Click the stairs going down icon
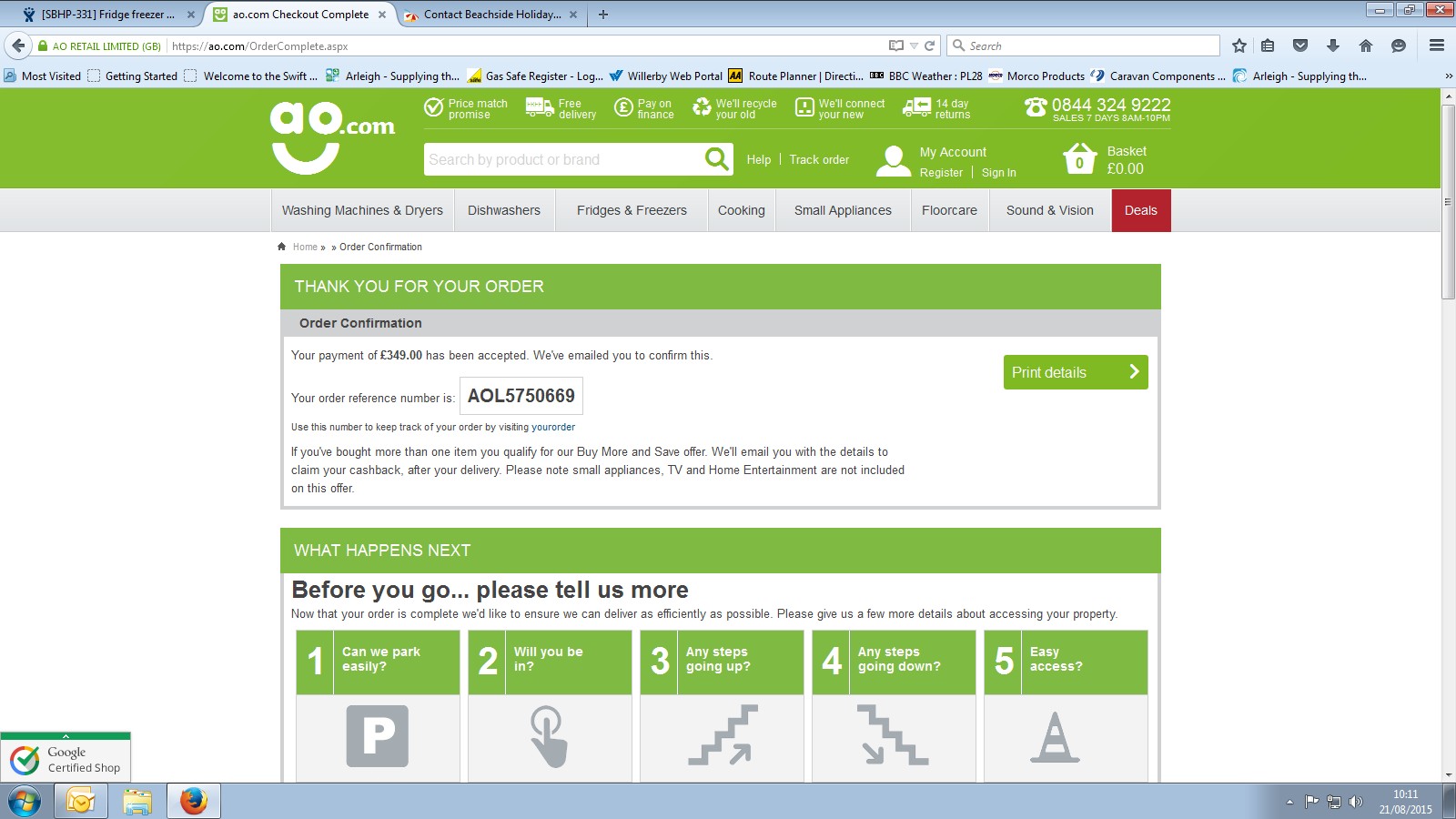Viewport: 1456px width, 819px height. (893, 734)
